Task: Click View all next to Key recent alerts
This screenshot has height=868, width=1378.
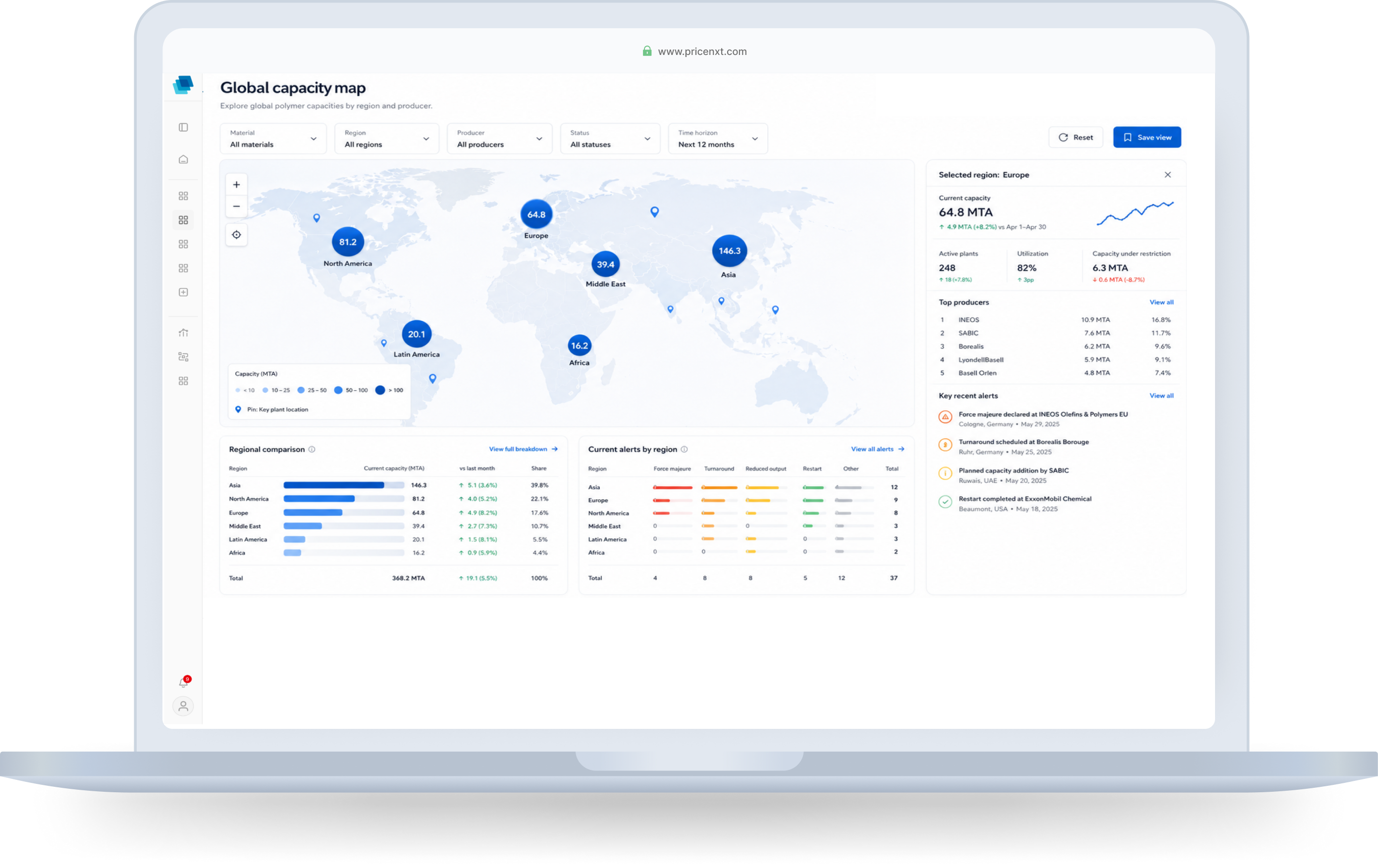Action: (1161, 395)
